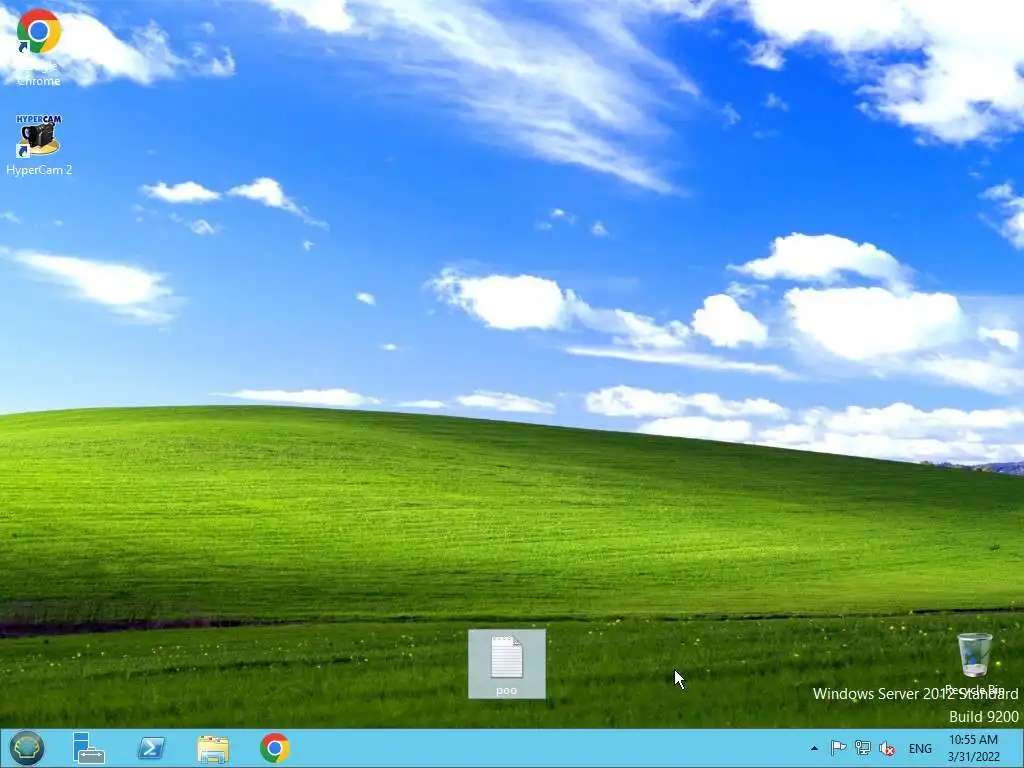Launch Server Manager from the taskbar
This screenshot has width=1024, height=768.
coord(89,748)
